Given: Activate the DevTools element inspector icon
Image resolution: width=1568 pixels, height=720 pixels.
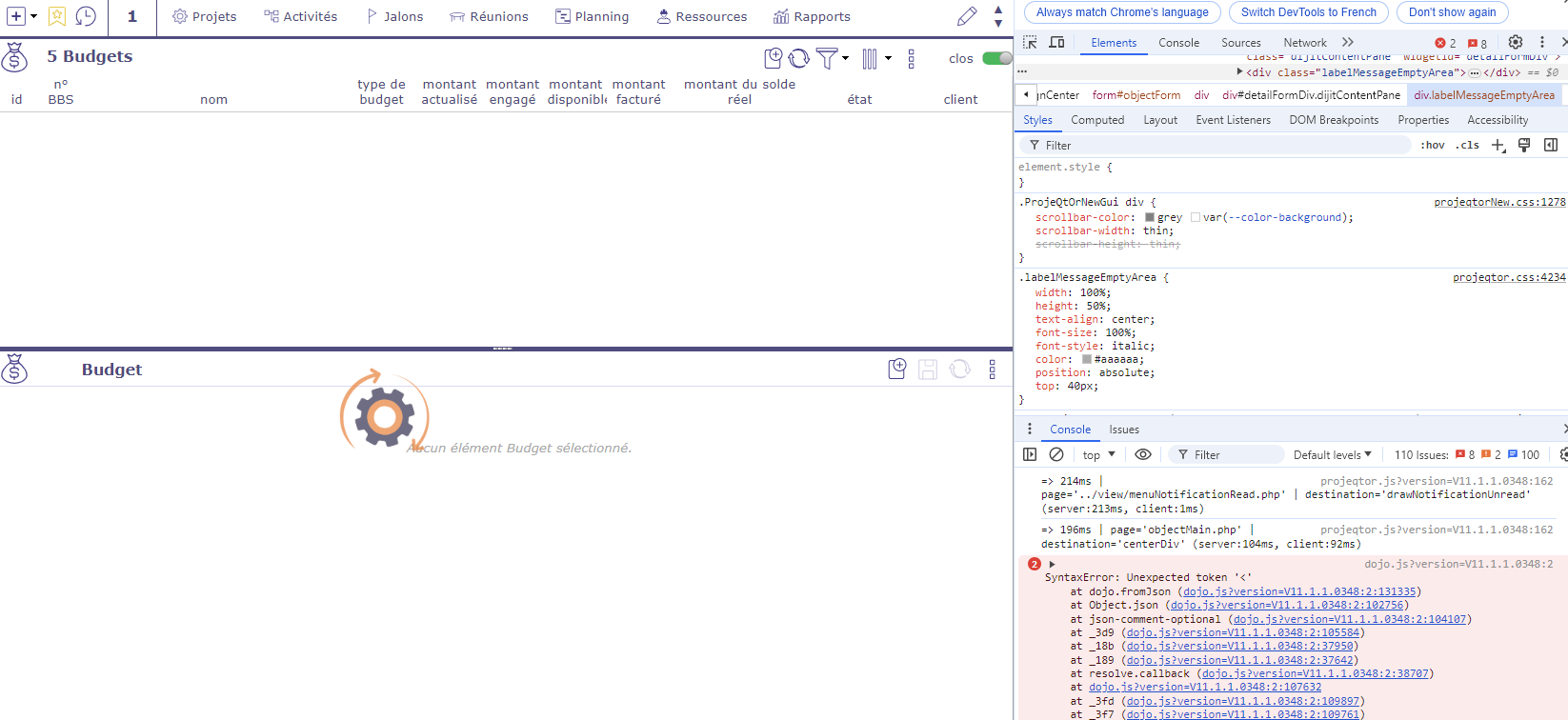Looking at the screenshot, I should pyautogui.click(x=1030, y=43).
